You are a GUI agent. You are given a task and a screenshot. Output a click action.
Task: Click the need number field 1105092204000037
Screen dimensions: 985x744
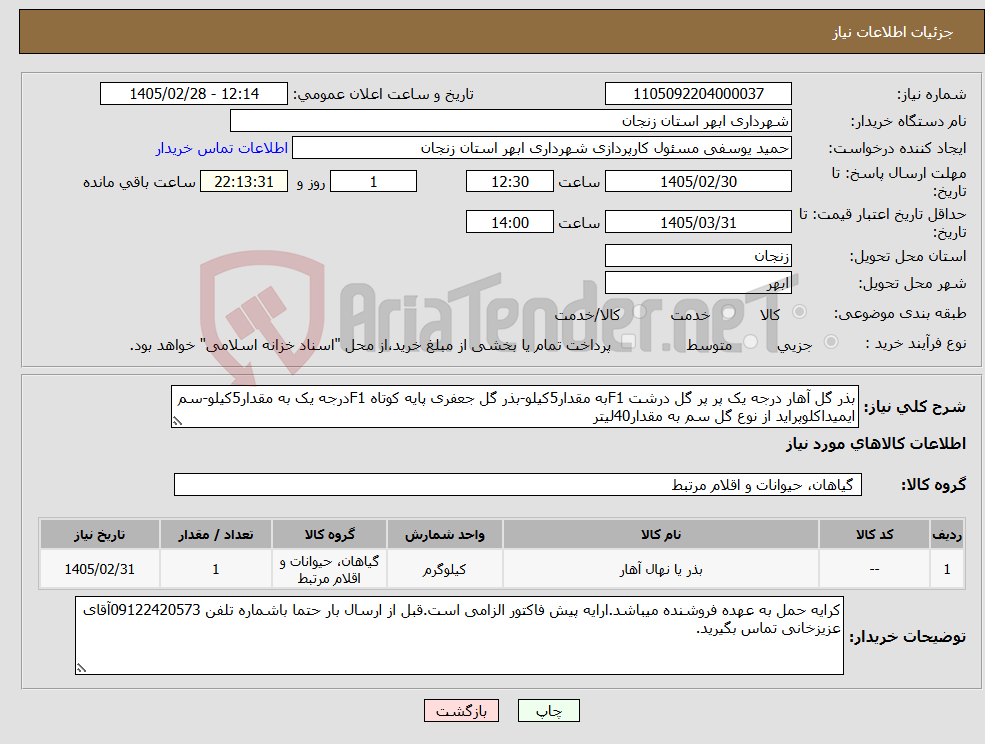coord(698,94)
